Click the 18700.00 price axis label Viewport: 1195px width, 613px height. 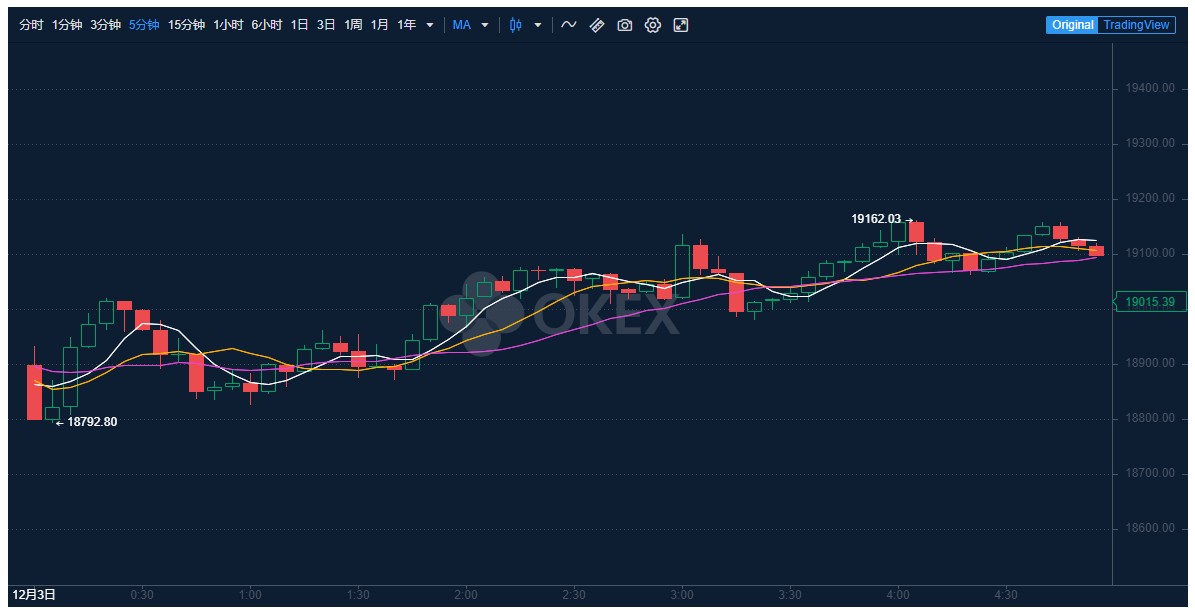click(1150, 473)
